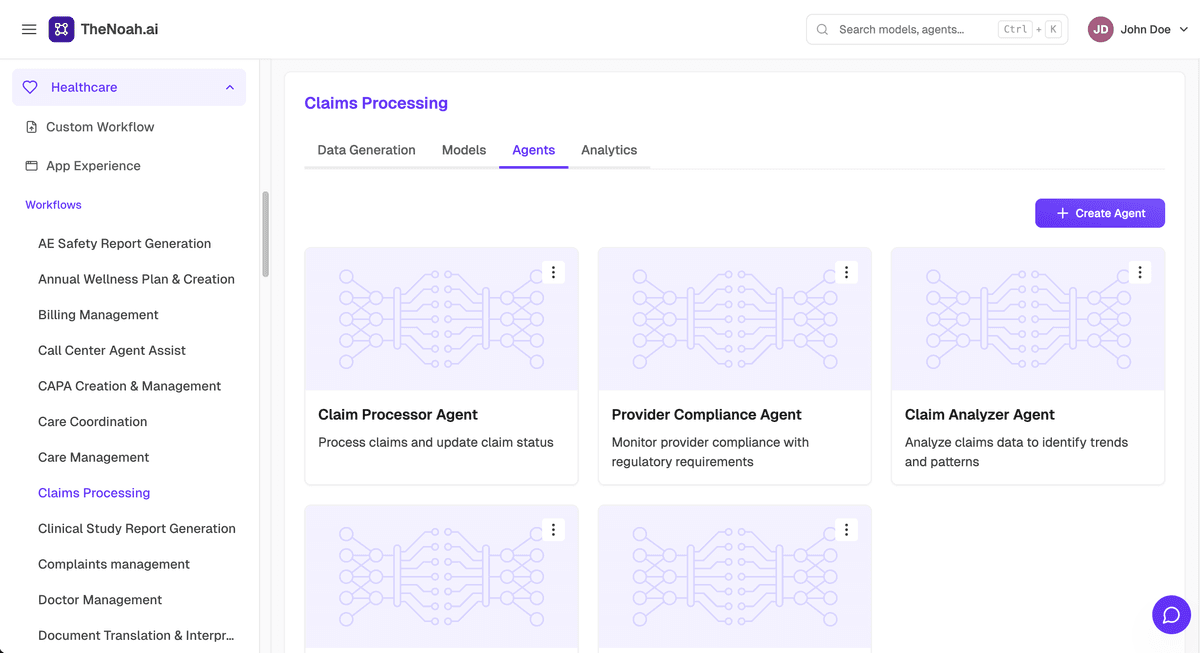Open Provider Compliance Agent options menu
Viewport: 1200px width, 653px height.
[846, 272]
